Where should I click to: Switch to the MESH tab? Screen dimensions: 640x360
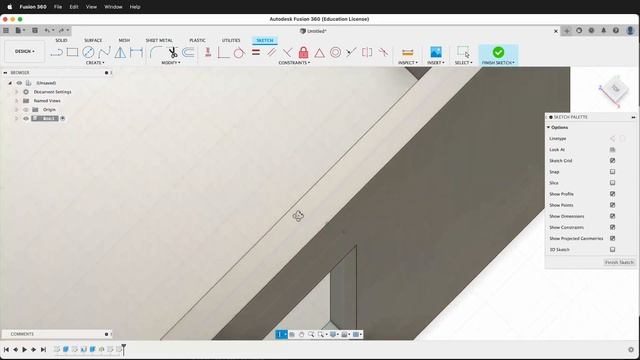tap(124, 40)
